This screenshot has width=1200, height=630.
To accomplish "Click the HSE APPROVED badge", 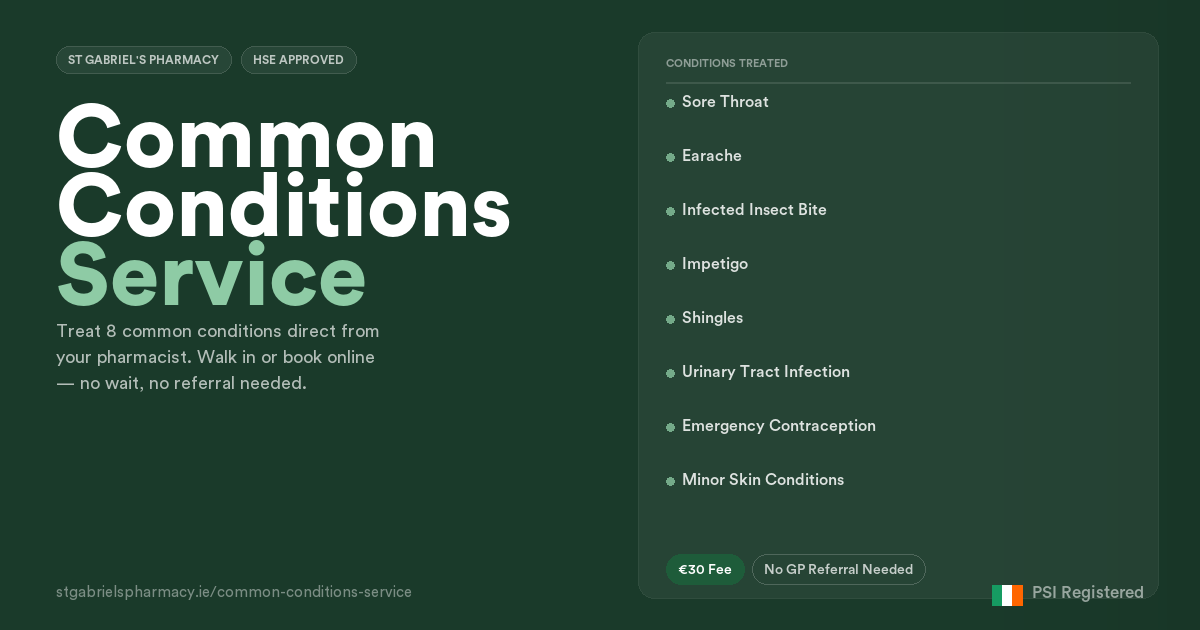I will 299,60.
